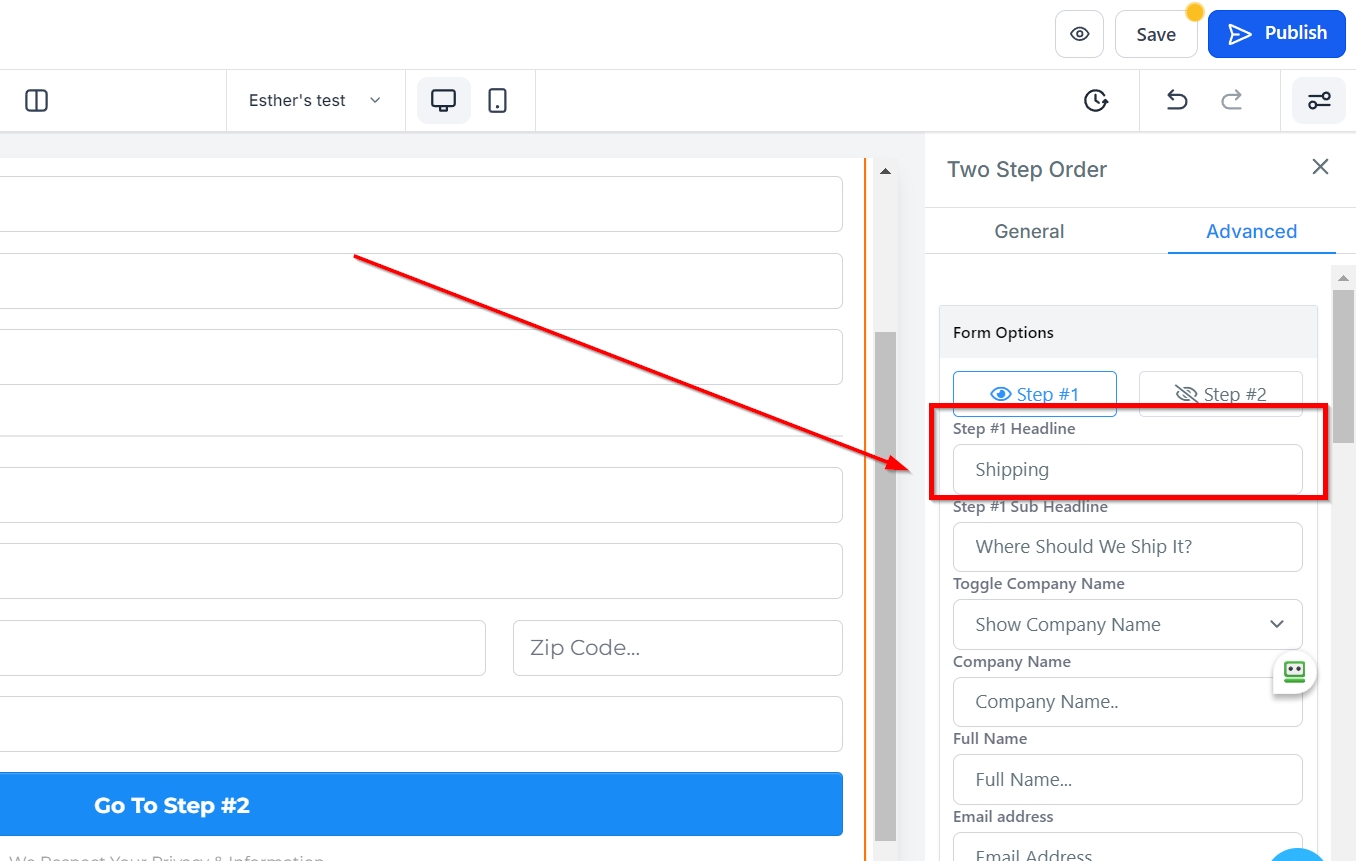Switch to desktop view
The image size is (1356, 861).
(x=443, y=100)
